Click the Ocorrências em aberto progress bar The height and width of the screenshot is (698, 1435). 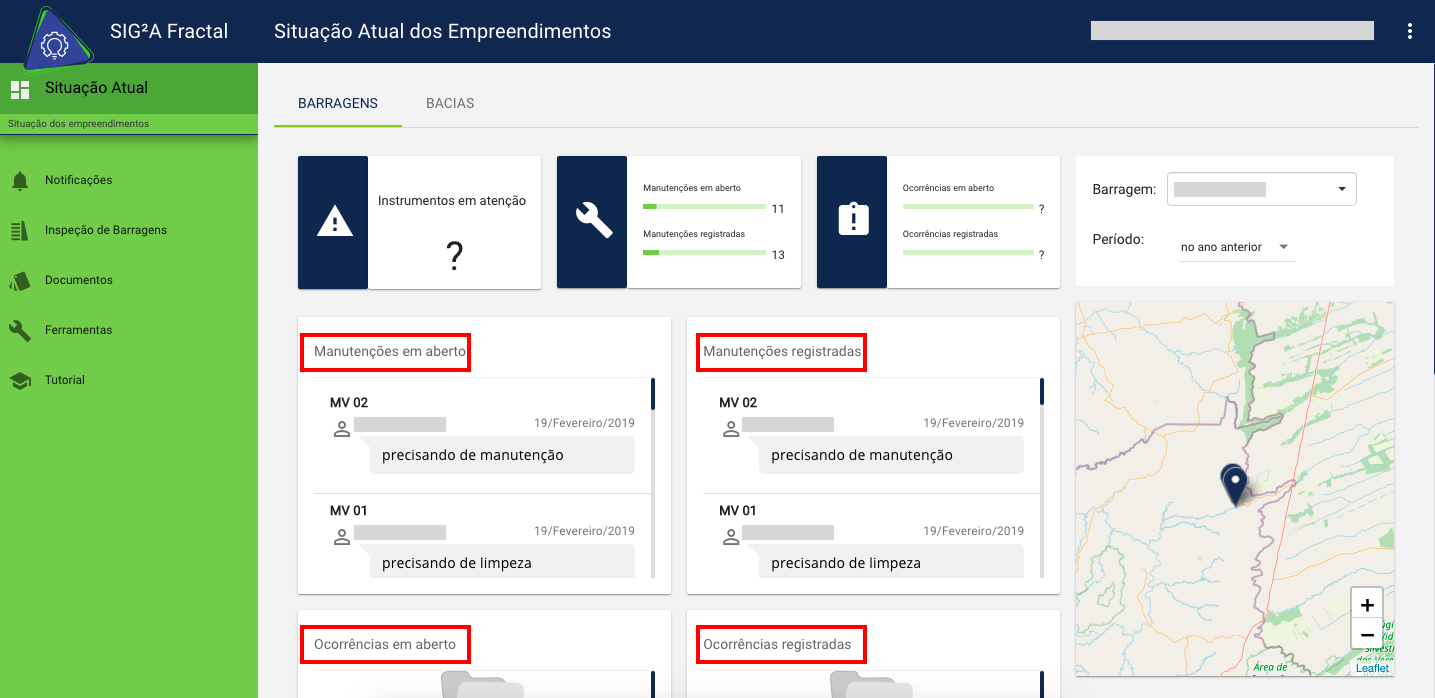(968, 207)
